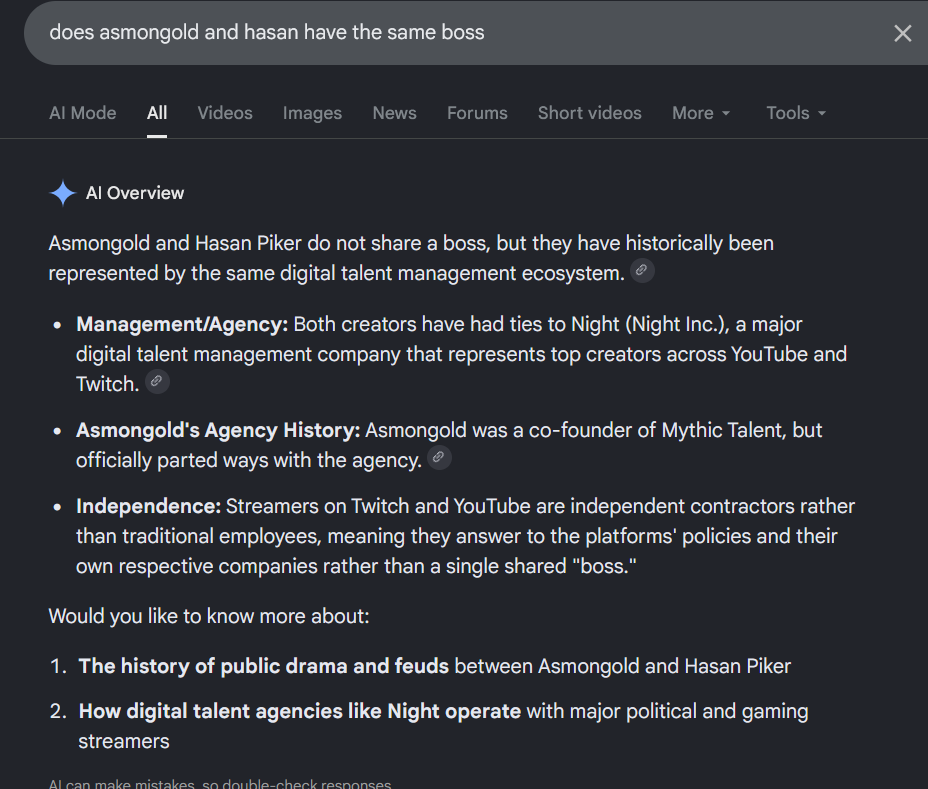Open the Tools dropdown menu
Screen dimensions: 928x789
(x=796, y=113)
